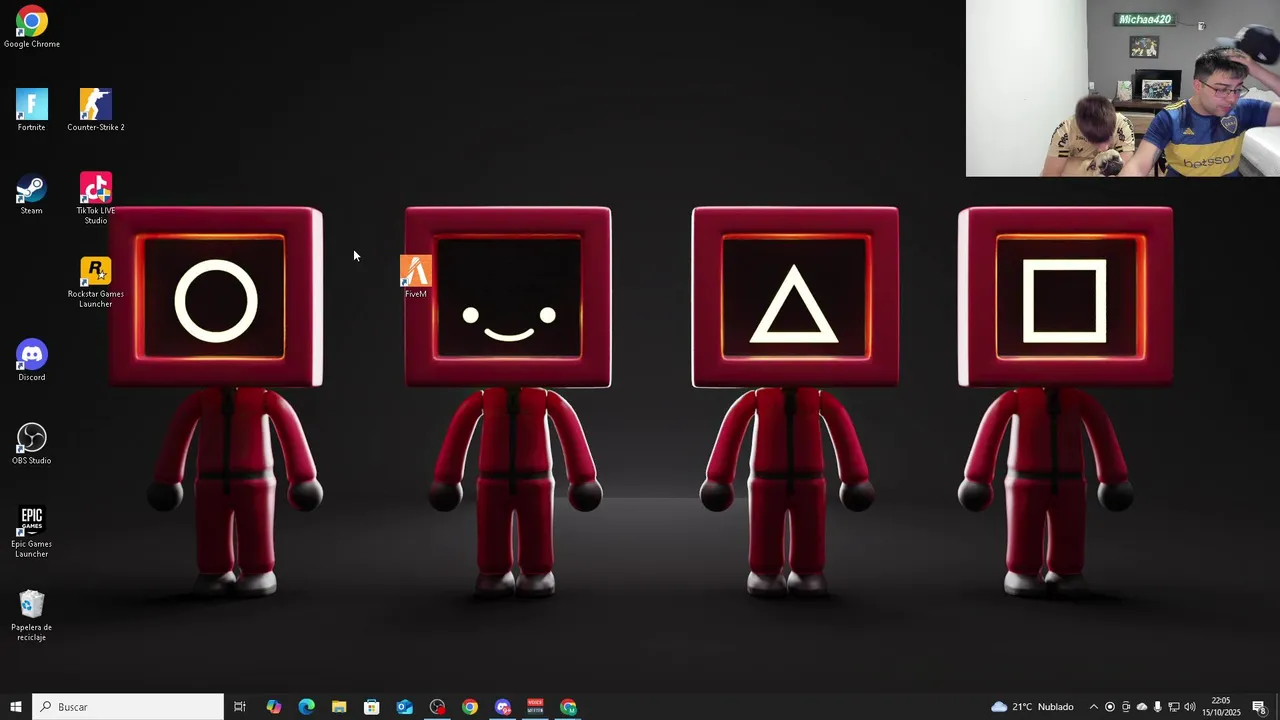Click the webcam overlay video feed
The image size is (1280, 720).
pos(1122,88)
